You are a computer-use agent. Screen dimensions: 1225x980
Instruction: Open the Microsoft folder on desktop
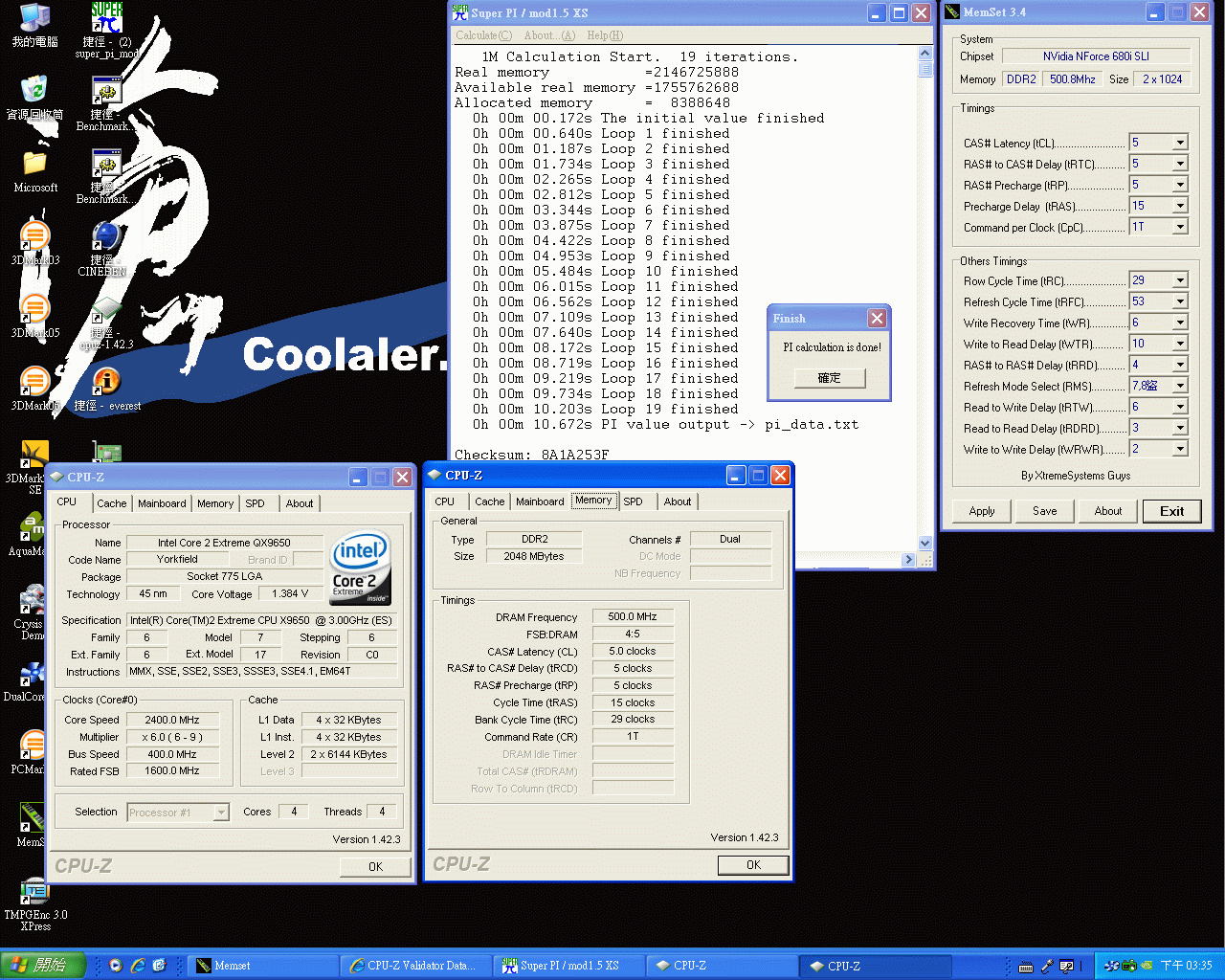point(34,170)
